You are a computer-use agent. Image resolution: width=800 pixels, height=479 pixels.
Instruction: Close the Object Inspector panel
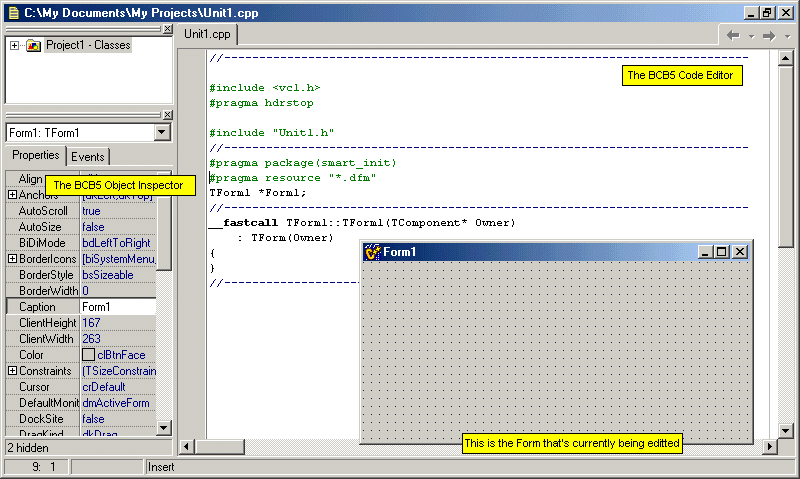click(x=167, y=116)
